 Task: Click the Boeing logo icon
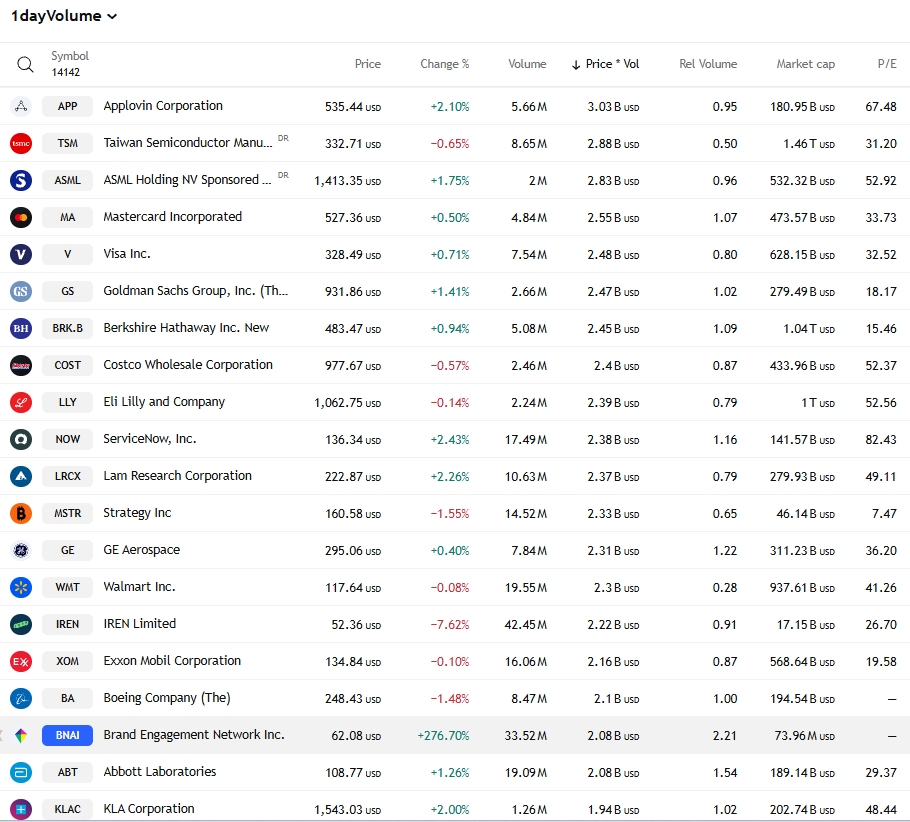point(21,698)
